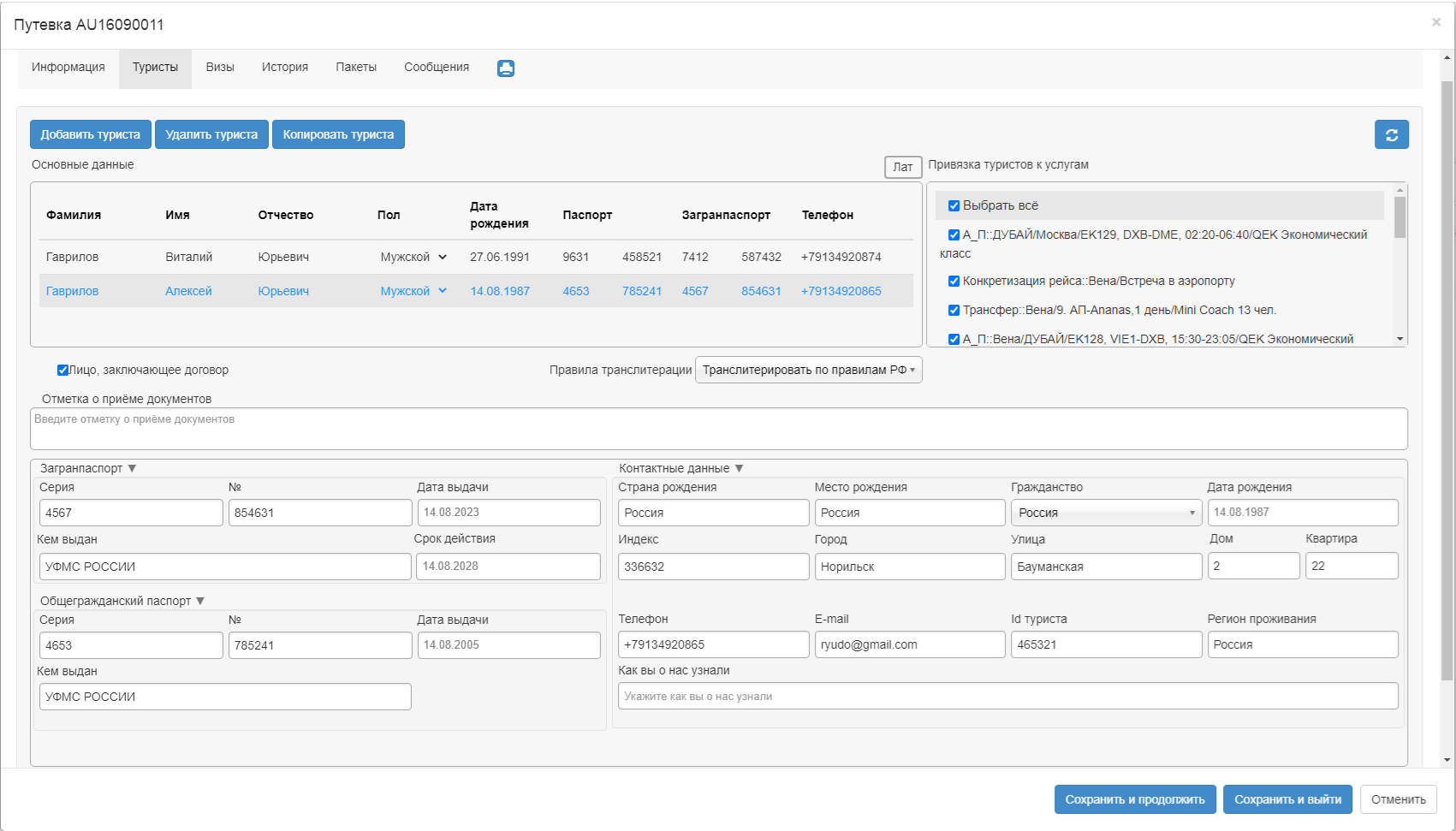Toggle Трансфер Вена Mini Coach checkbox
Image resolution: width=1456 pixels, height=831 pixels.
[x=954, y=310]
